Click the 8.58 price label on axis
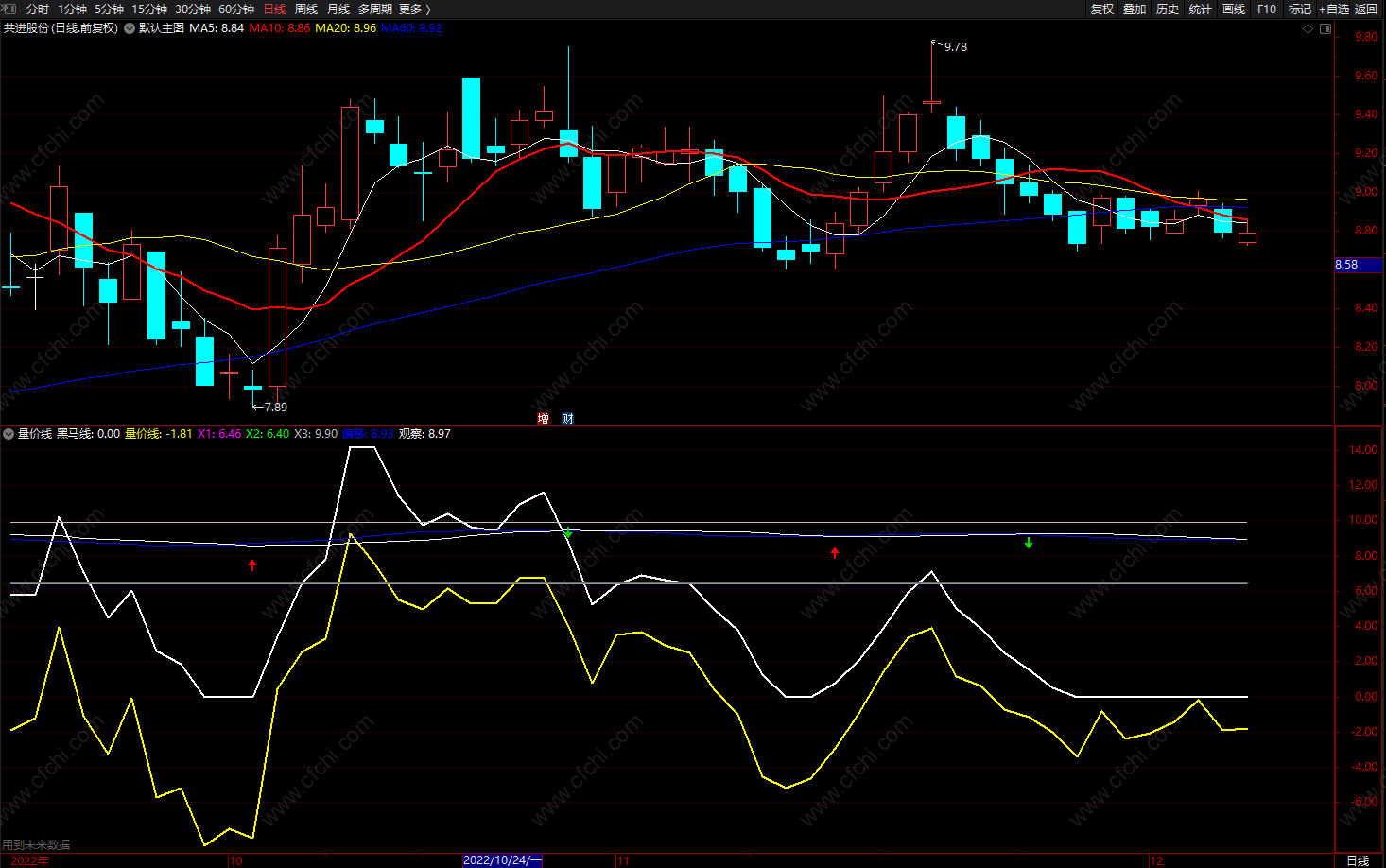The height and width of the screenshot is (868, 1386). 1346,265
